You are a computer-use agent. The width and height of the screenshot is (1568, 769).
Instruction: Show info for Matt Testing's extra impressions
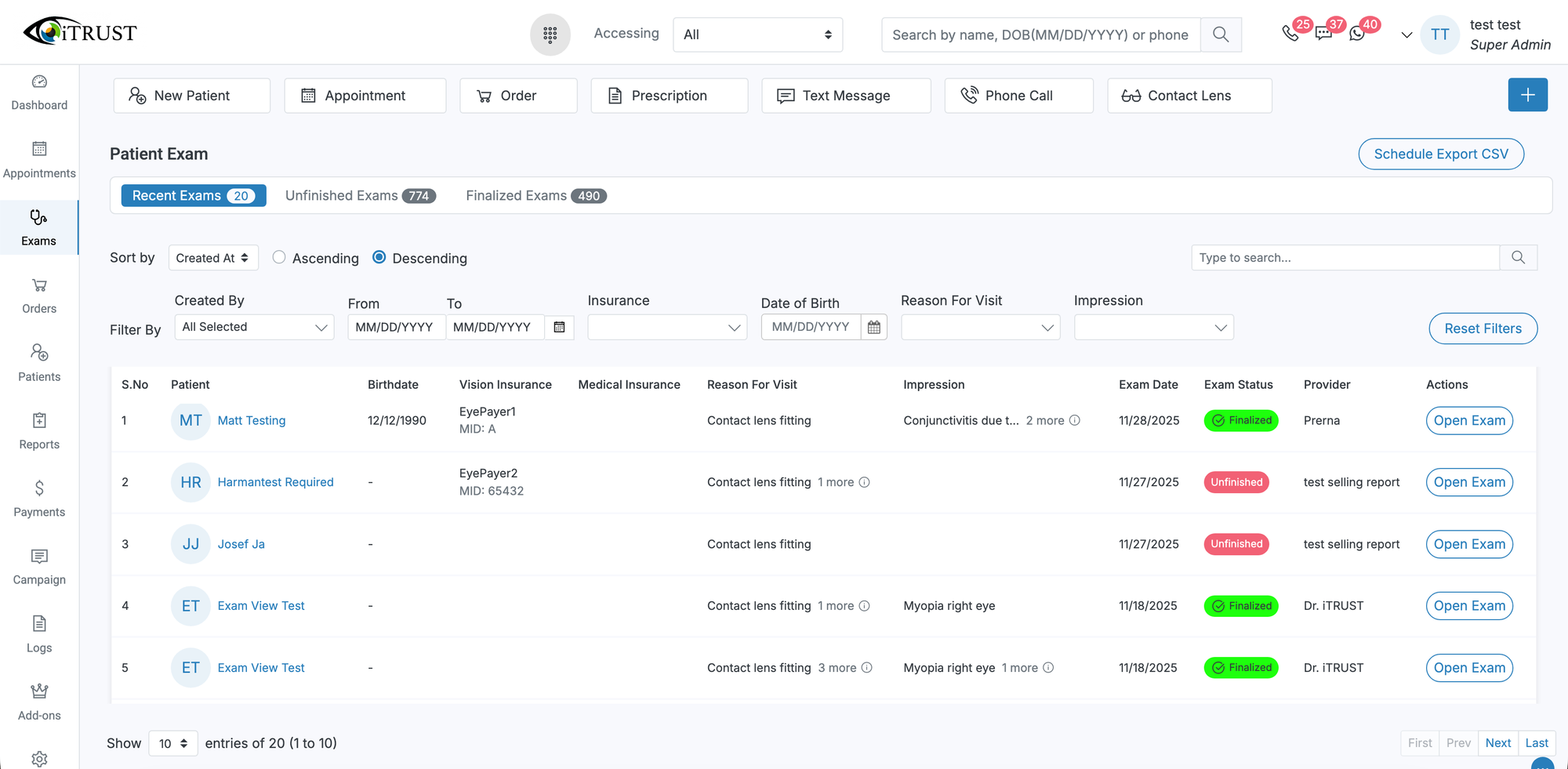pyautogui.click(x=1075, y=420)
